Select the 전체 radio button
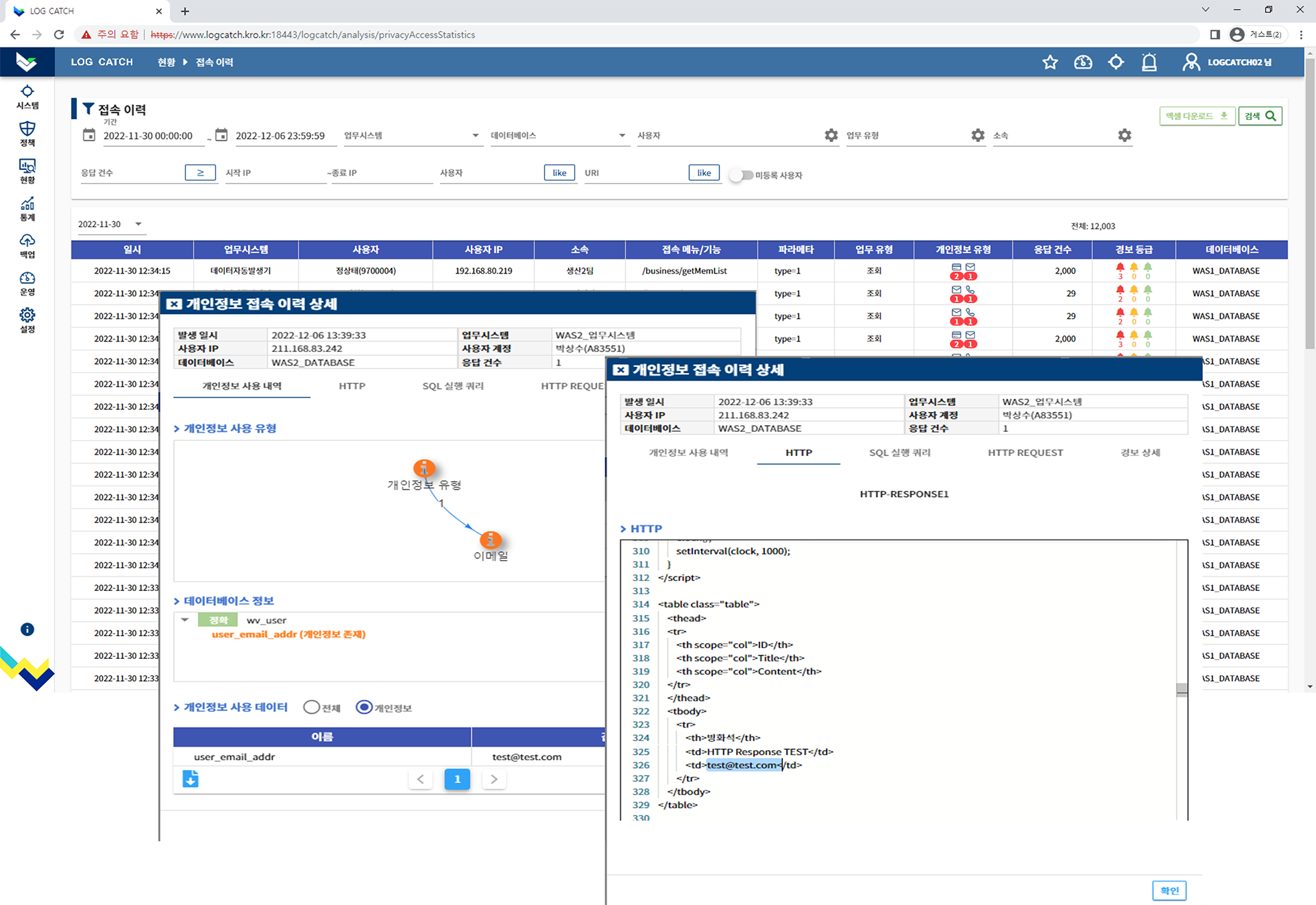The width and height of the screenshot is (1316, 905). [312, 707]
